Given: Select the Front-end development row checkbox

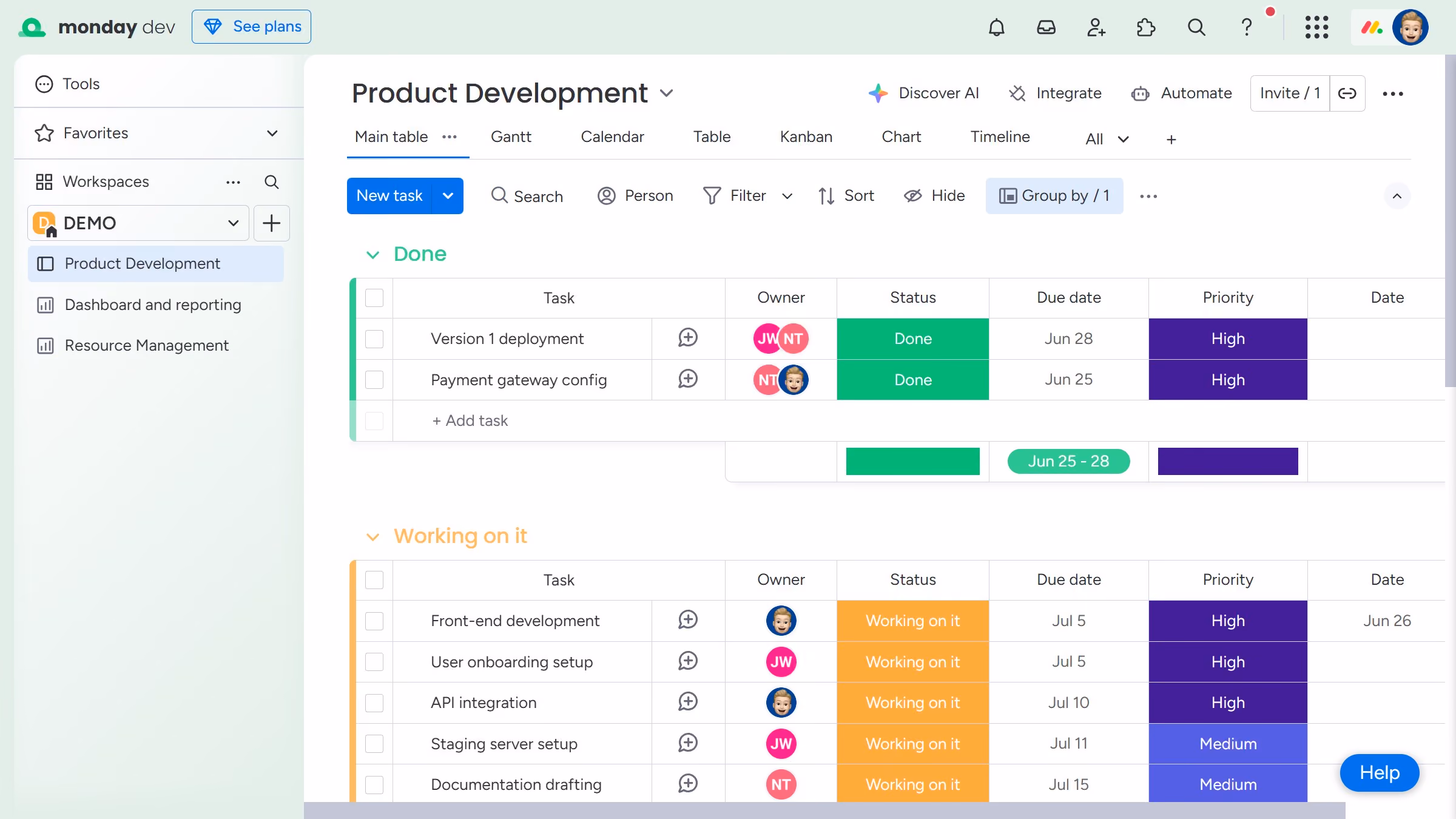Looking at the screenshot, I should click(x=374, y=621).
